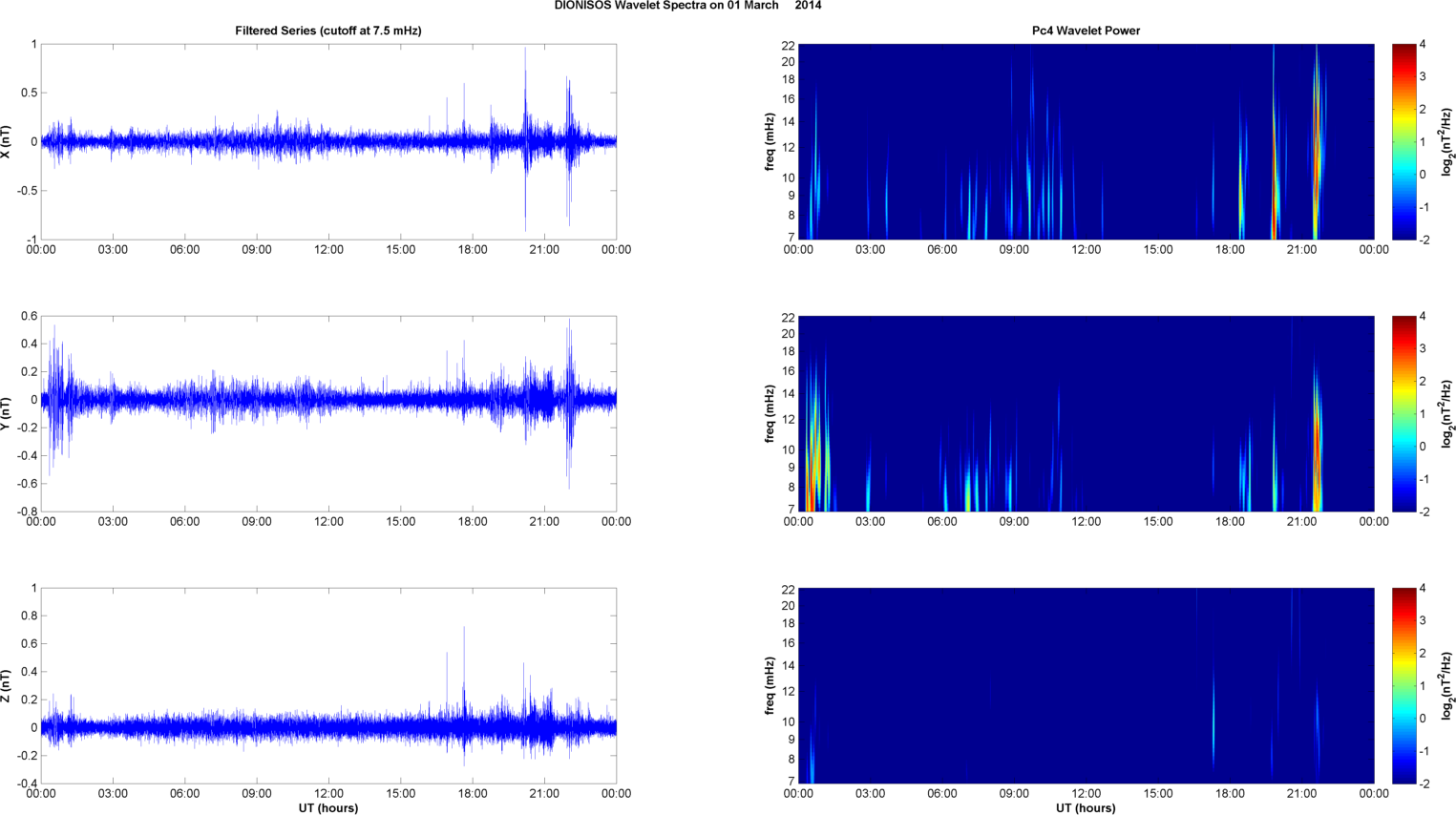
Task: Click the "18:00" tick under the Y series plot
Action: 473,522
